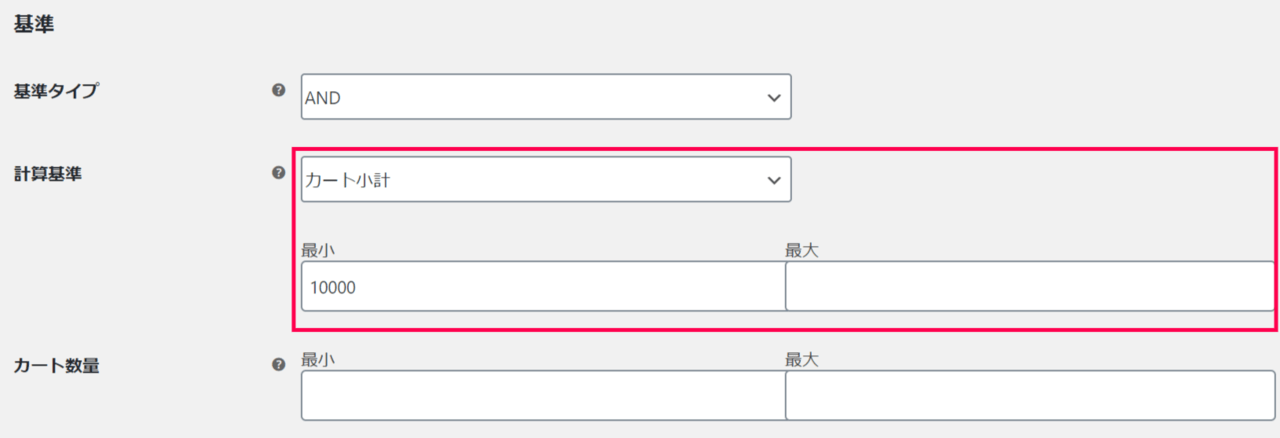Click the empty 最大 field for カート小計

pyautogui.click(x=1030, y=287)
